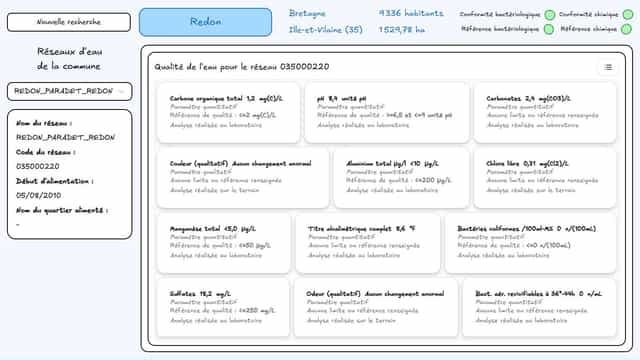This screenshot has width=640, height=360.
Task: Open the list menu icon in quality panel
Action: point(608,67)
